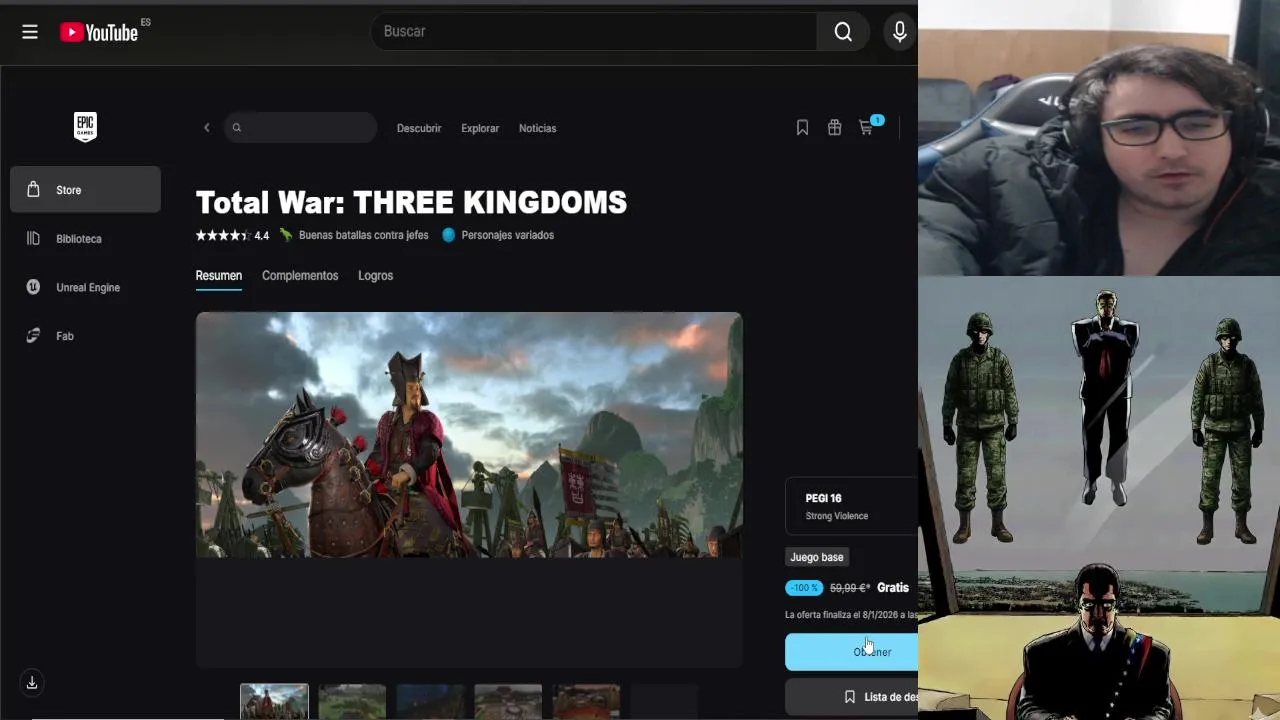
Task: Click the YouTube Buscar search field
Action: point(594,32)
